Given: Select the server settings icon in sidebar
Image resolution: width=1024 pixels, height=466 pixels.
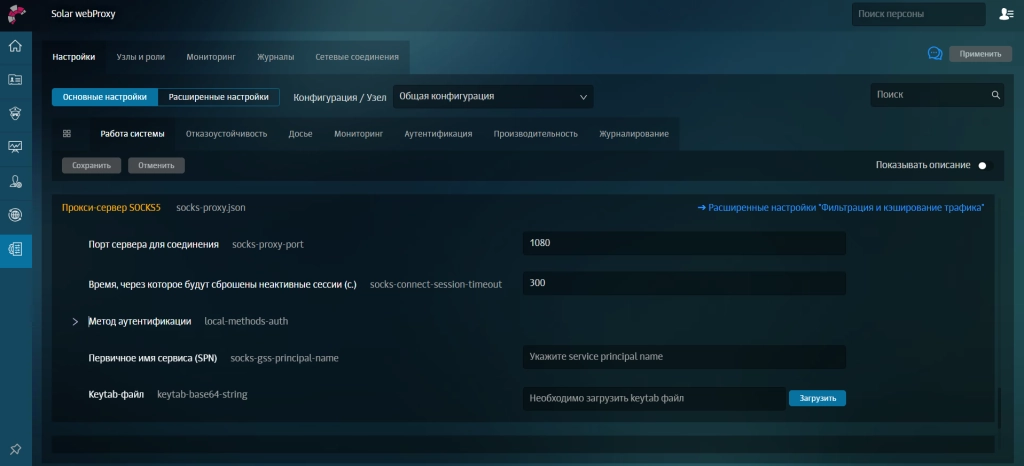Looking at the screenshot, I should click(x=15, y=249).
